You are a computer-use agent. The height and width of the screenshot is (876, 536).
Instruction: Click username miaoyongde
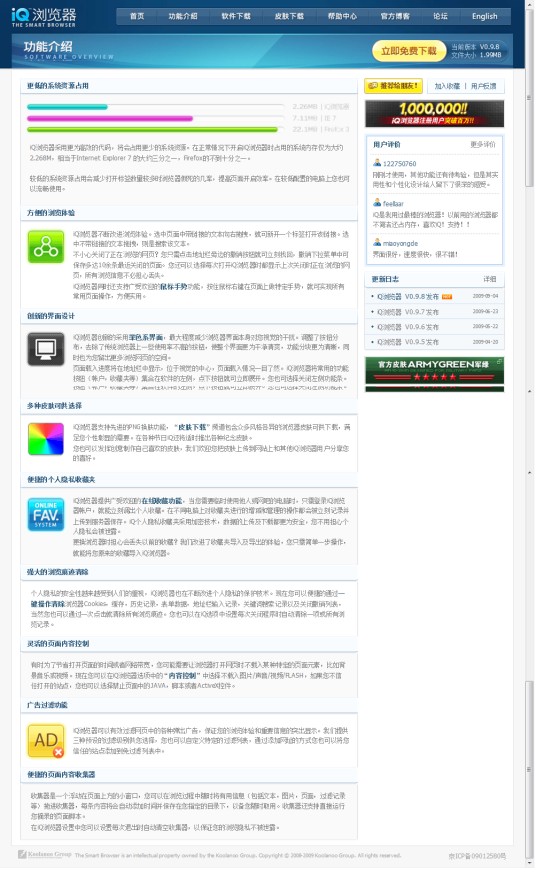400,244
